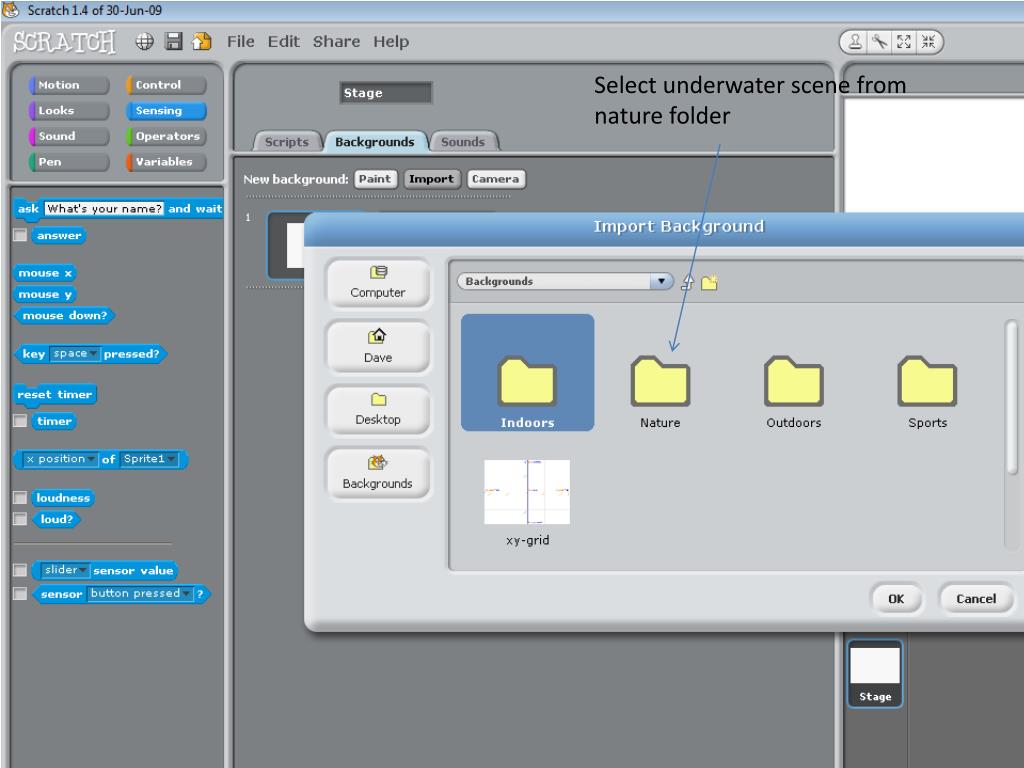
Task: Create new folder icon in dialog
Action: pos(709,283)
